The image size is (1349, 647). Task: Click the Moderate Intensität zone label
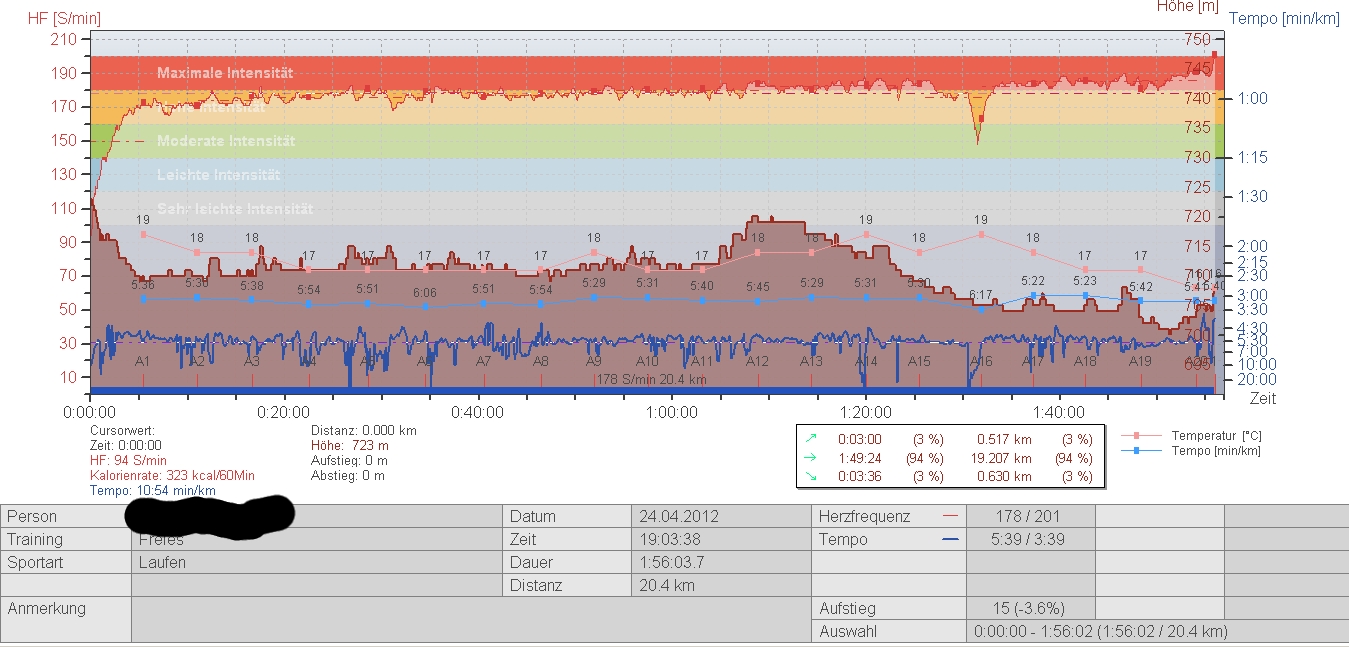tap(226, 141)
